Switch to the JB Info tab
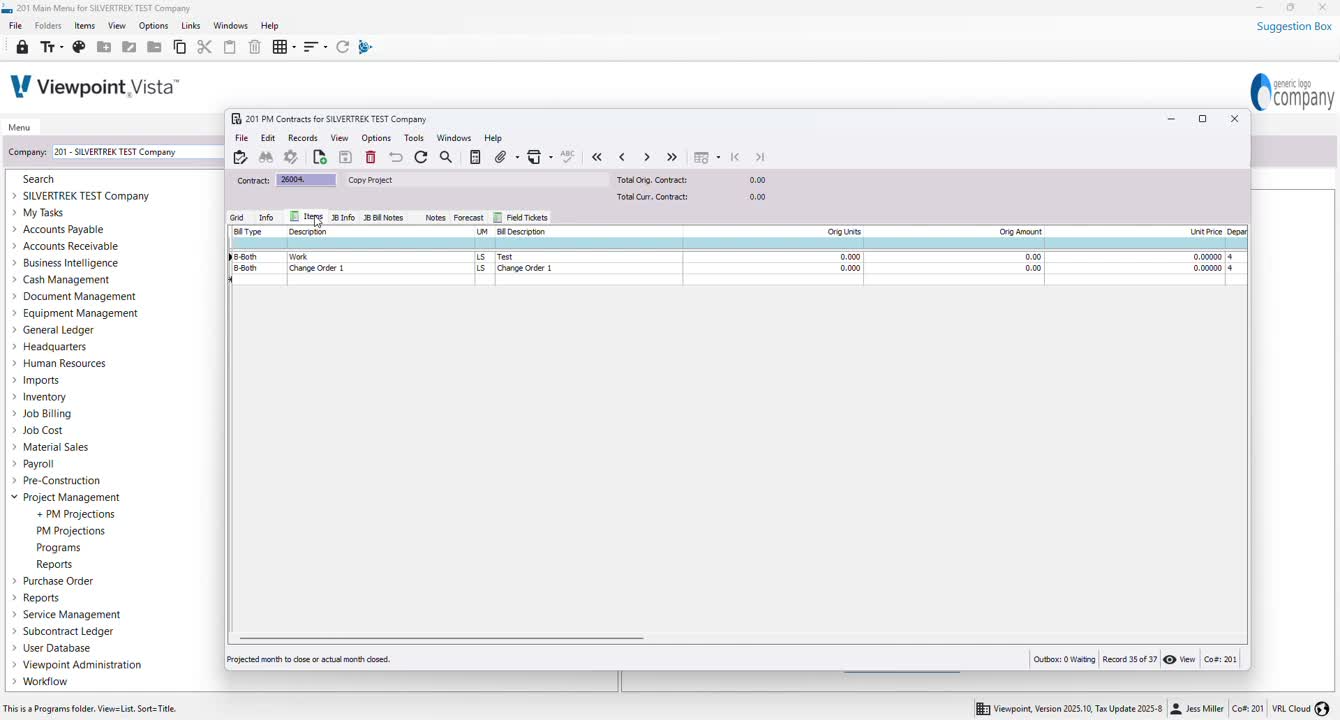The image size is (1340, 720). [x=343, y=218]
